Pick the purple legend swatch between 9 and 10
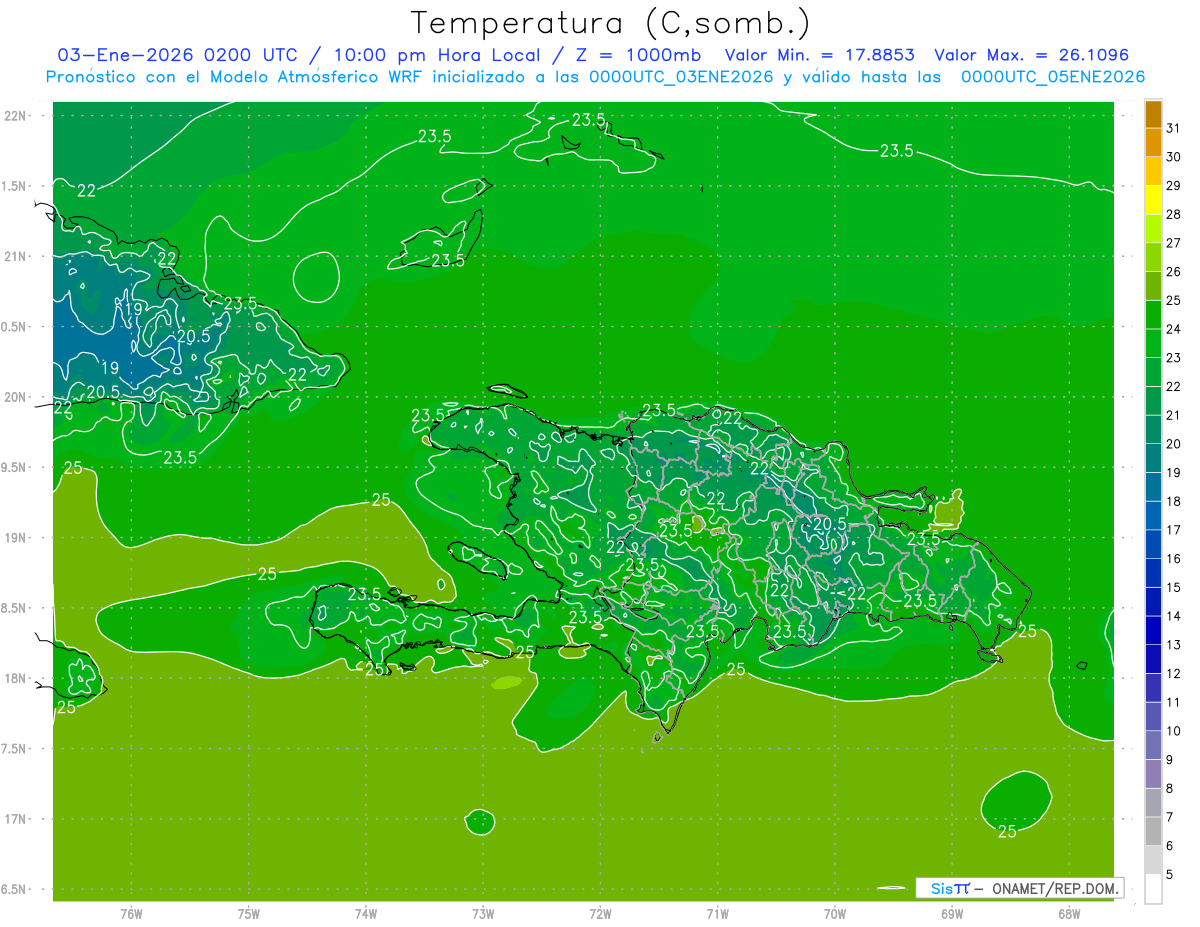Screen dimensions: 1200x927 coord(1153,745)
